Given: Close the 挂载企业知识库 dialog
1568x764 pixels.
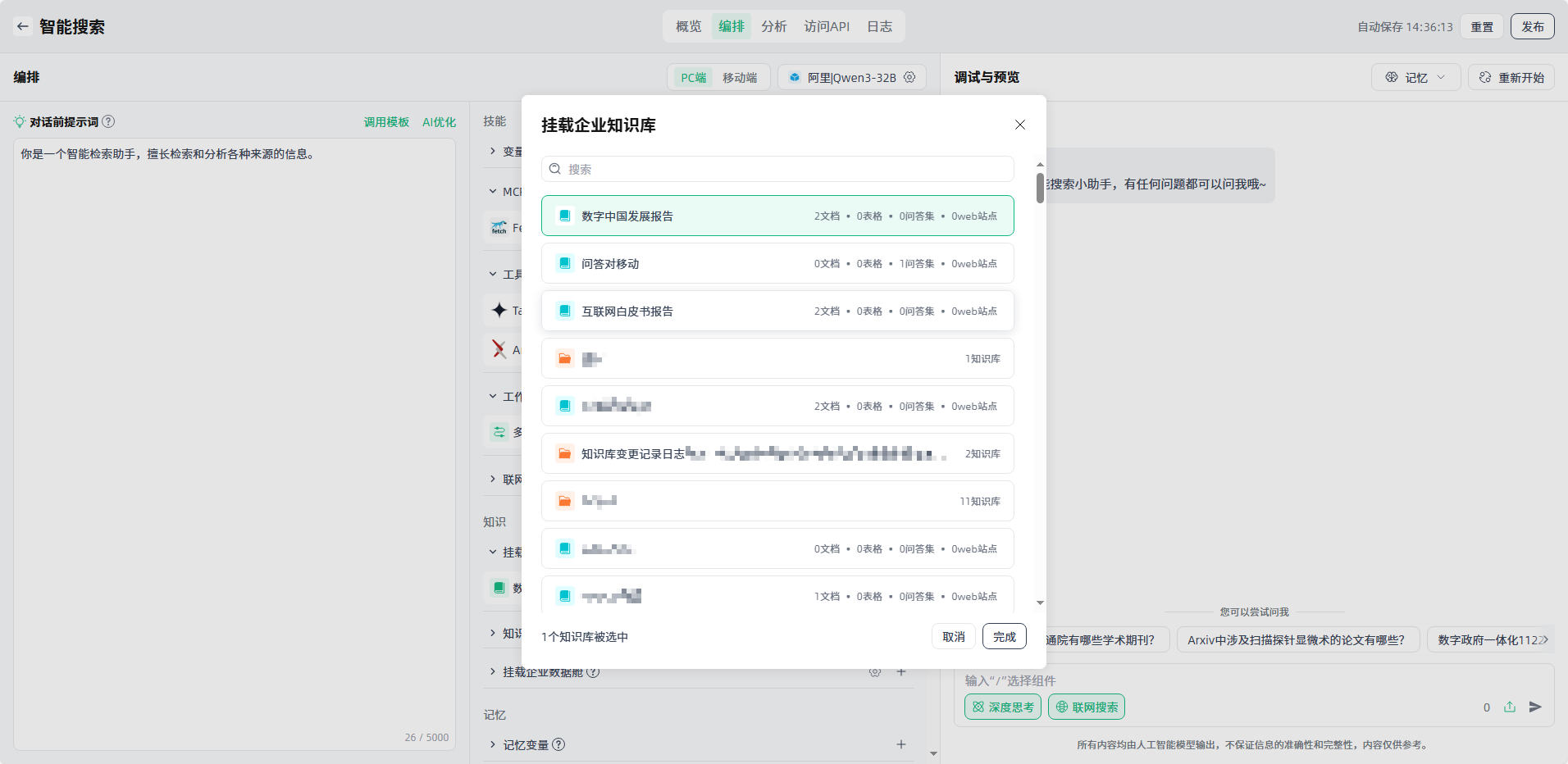Looking at the screenshot, I should pyautogui.click(x=1019, y=125).
